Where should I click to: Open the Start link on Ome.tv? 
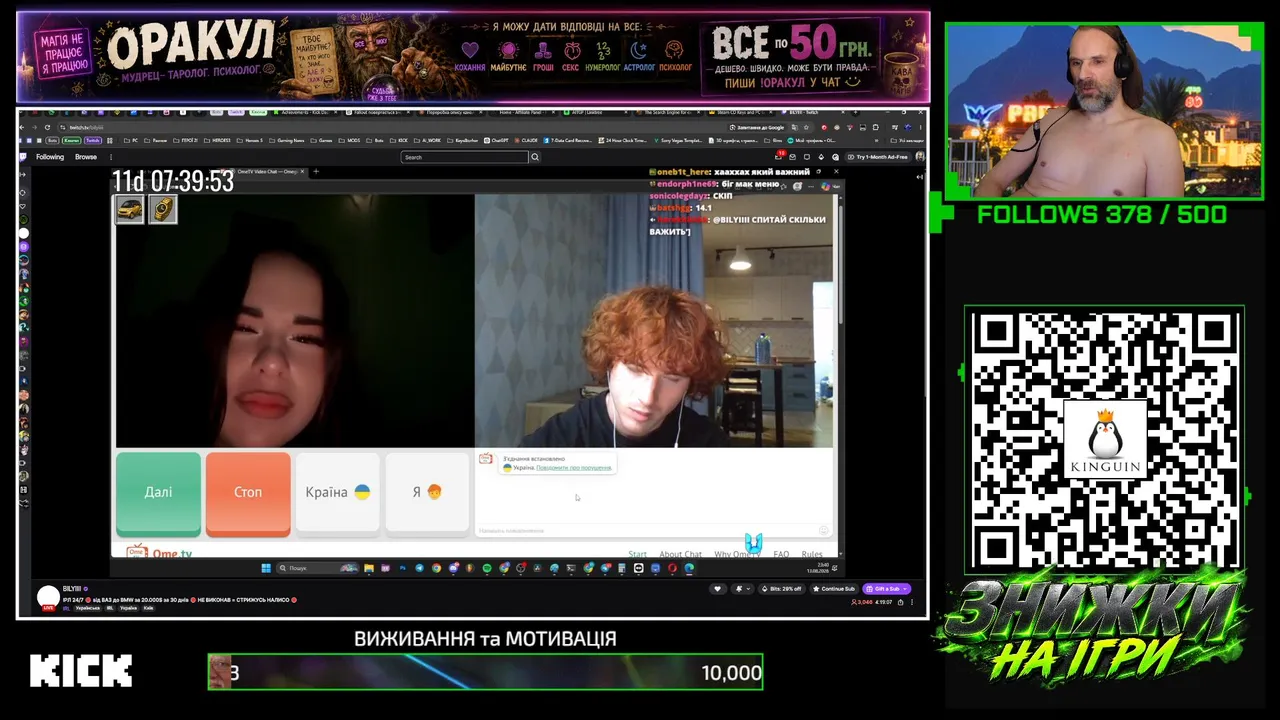click(x=638, y=554)
